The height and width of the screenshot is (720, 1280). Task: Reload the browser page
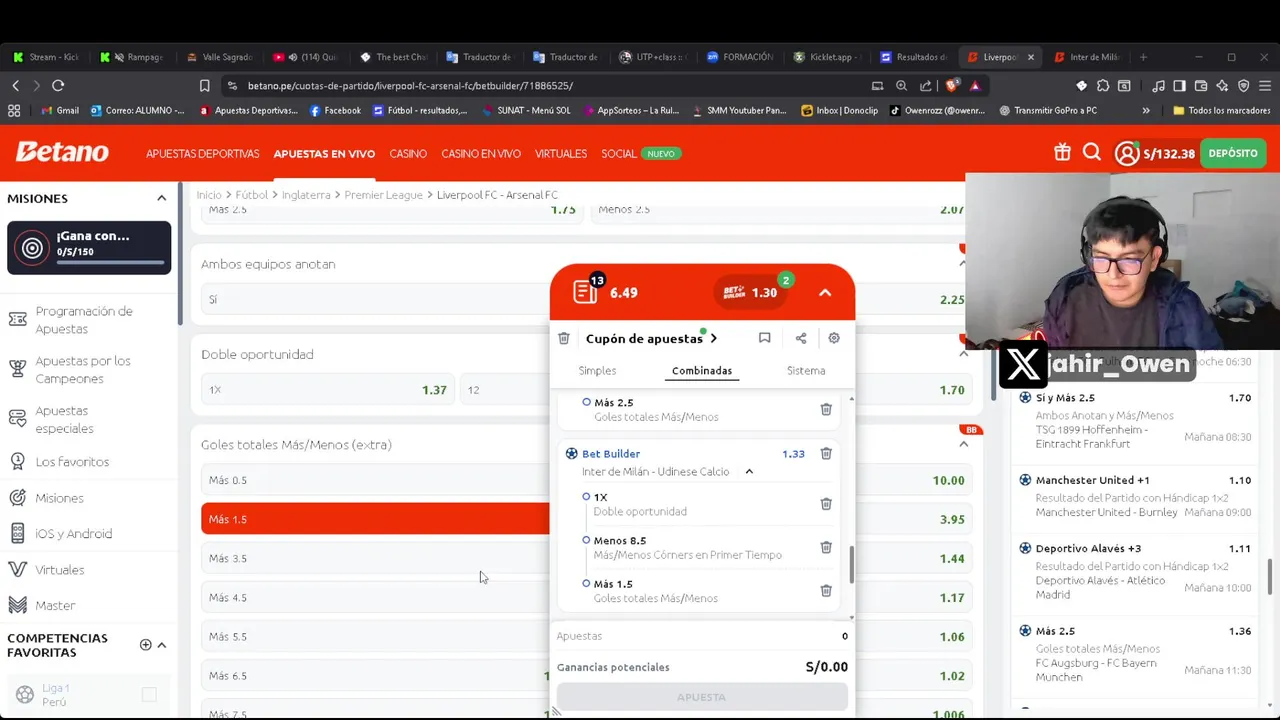point(58,86)
